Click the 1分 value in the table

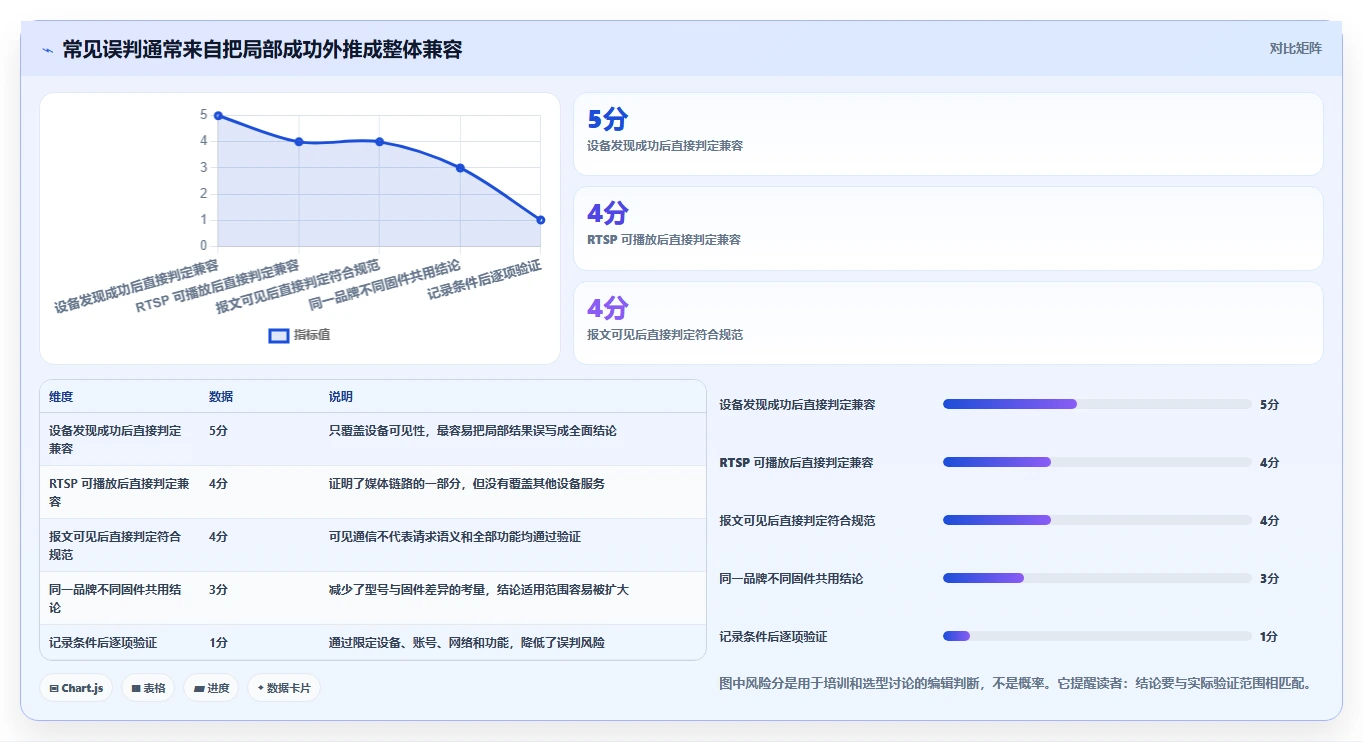218,642
